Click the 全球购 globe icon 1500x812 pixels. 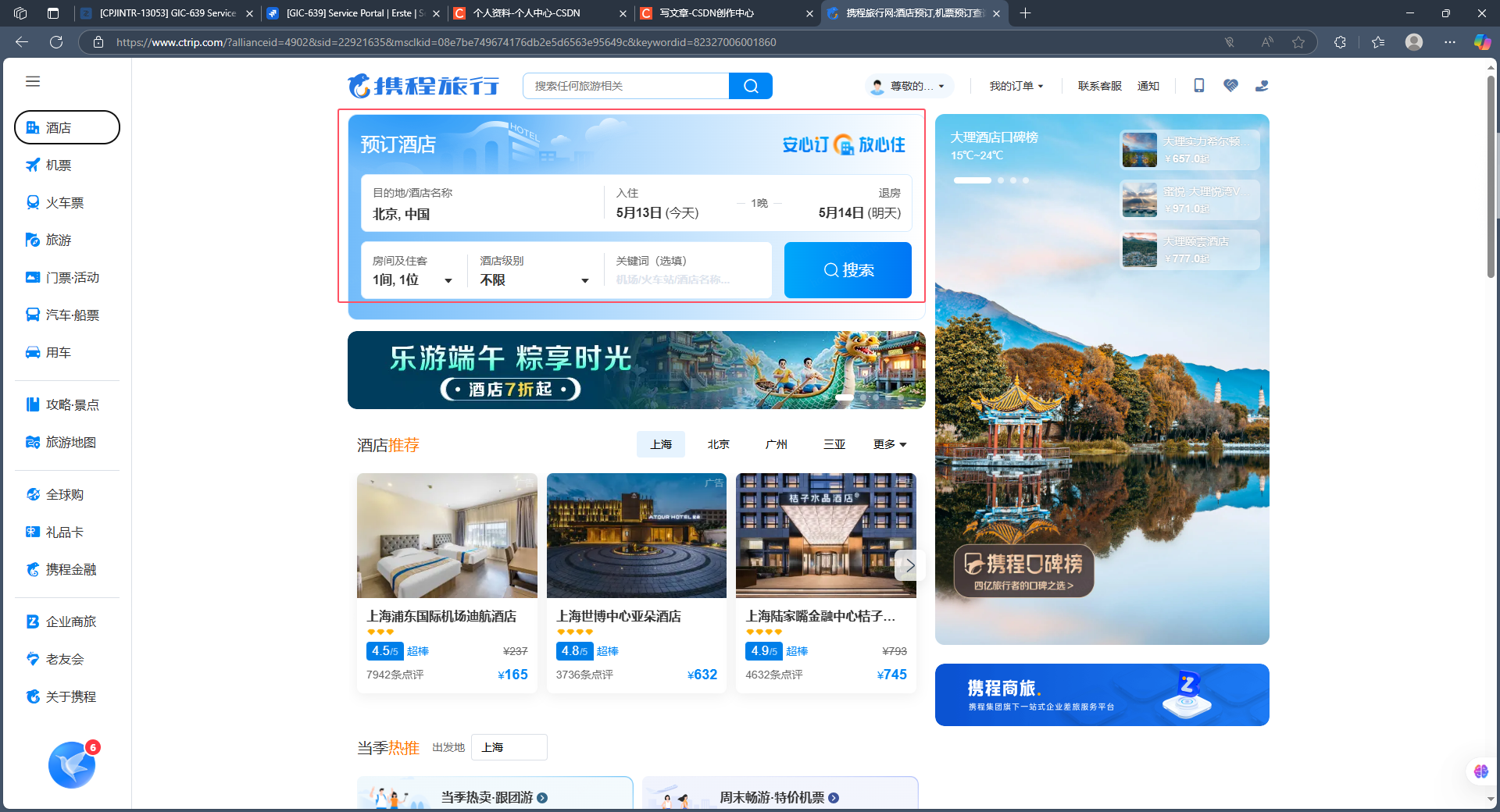33,494
